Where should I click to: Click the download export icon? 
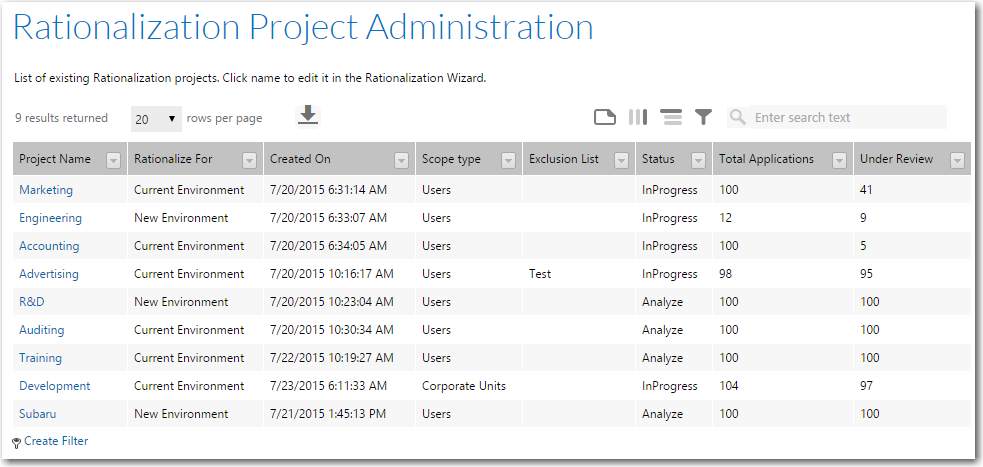coord(307,116)
